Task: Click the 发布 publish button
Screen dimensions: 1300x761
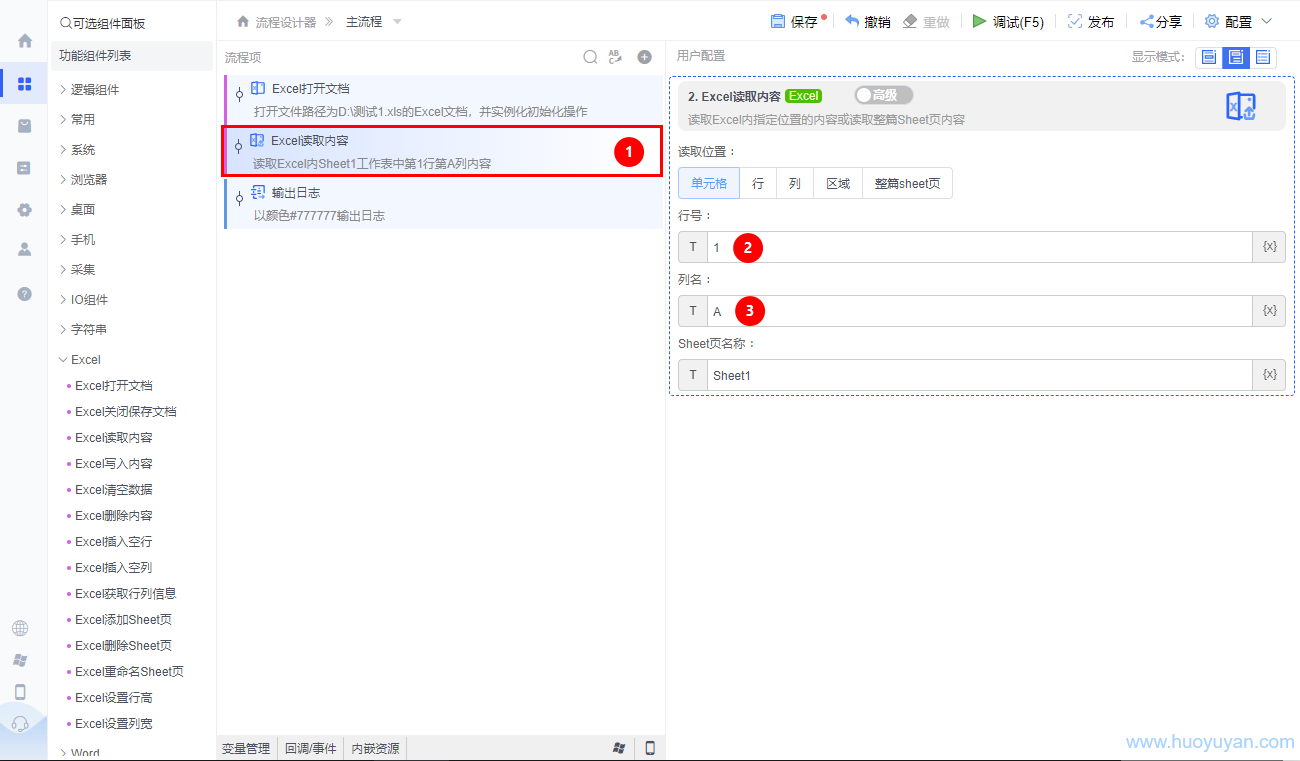Action: 1091,21
